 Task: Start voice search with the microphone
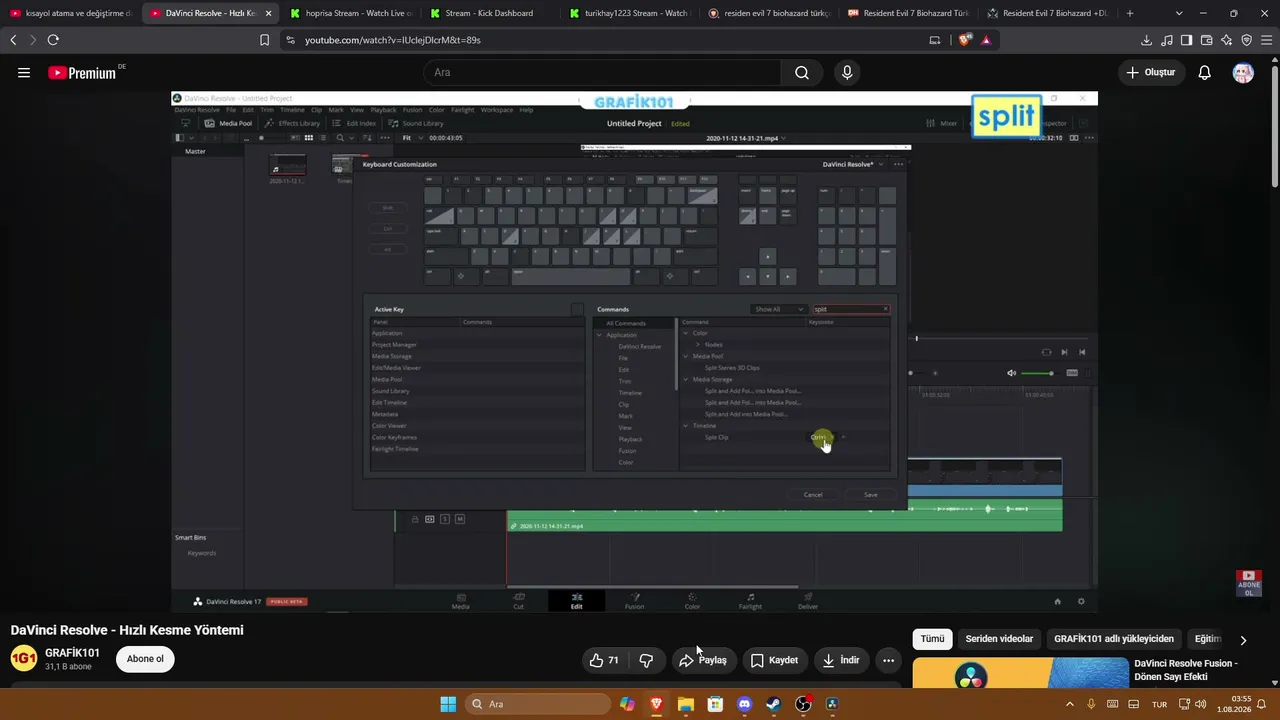click(x=847, y=72)
